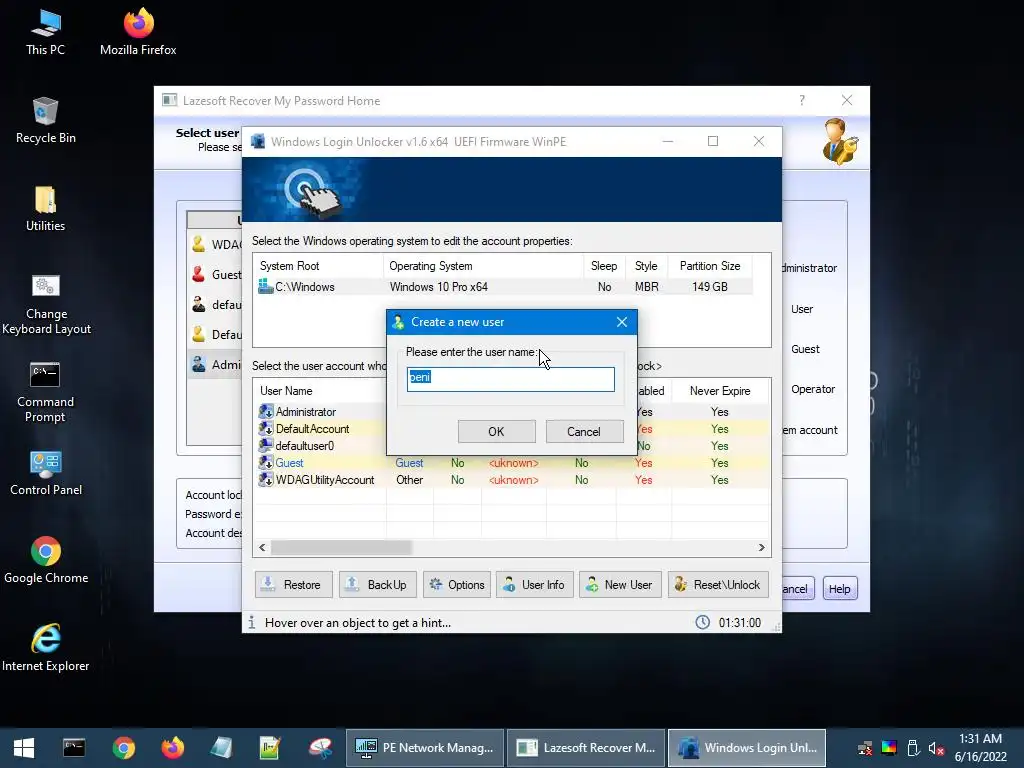
Task: Click the horizontal scrollbar thumb in user list
Action: pos(342,547)
